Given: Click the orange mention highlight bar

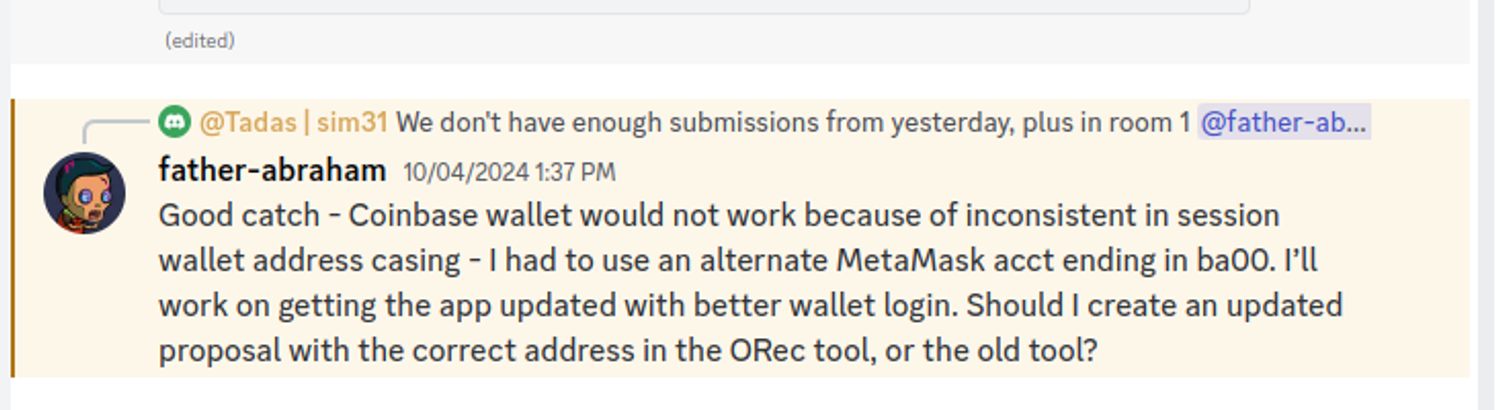Looking at the screenshot, I should pyautogui.click(x=13, y=238).
